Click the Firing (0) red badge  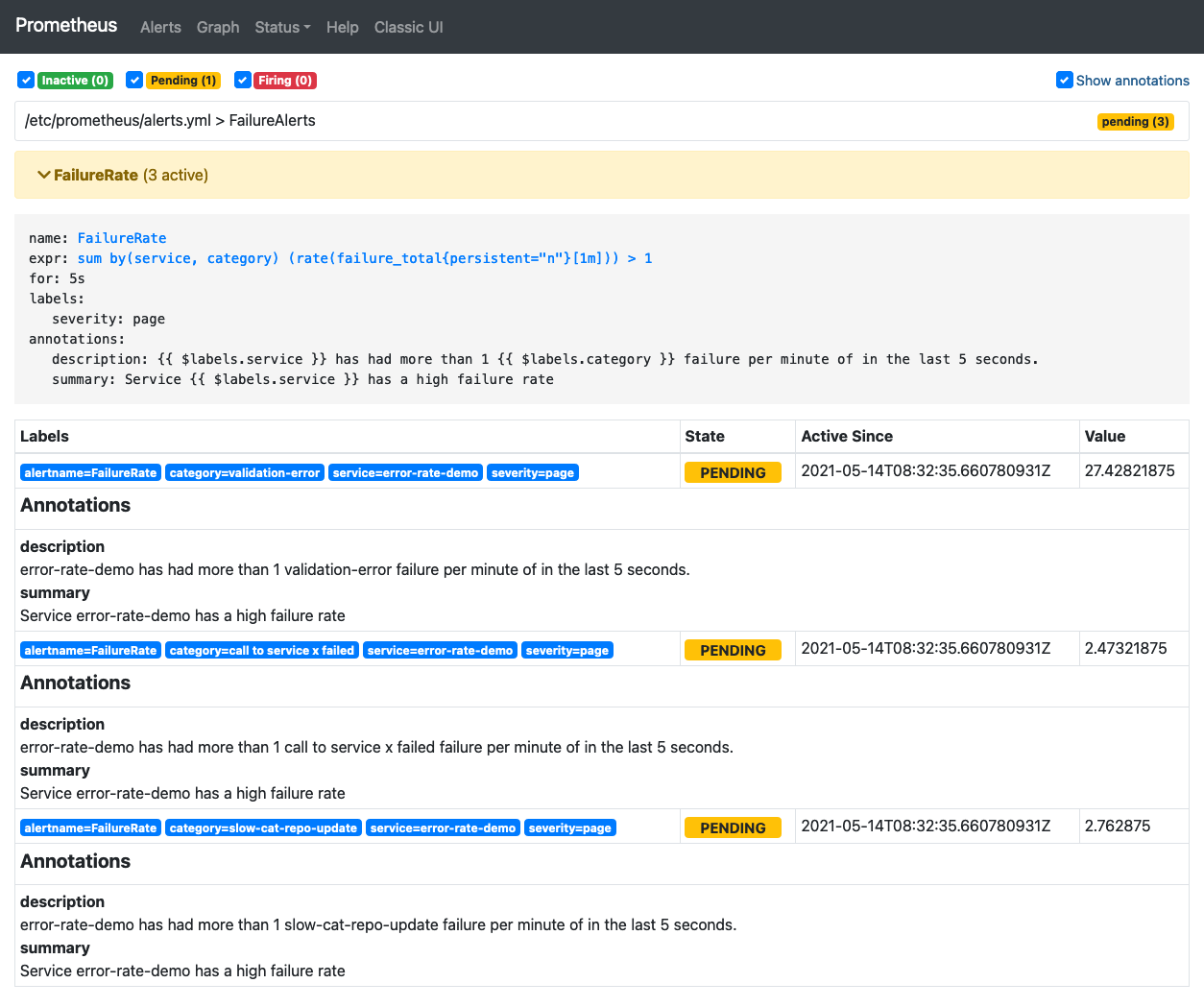(285, 81)
